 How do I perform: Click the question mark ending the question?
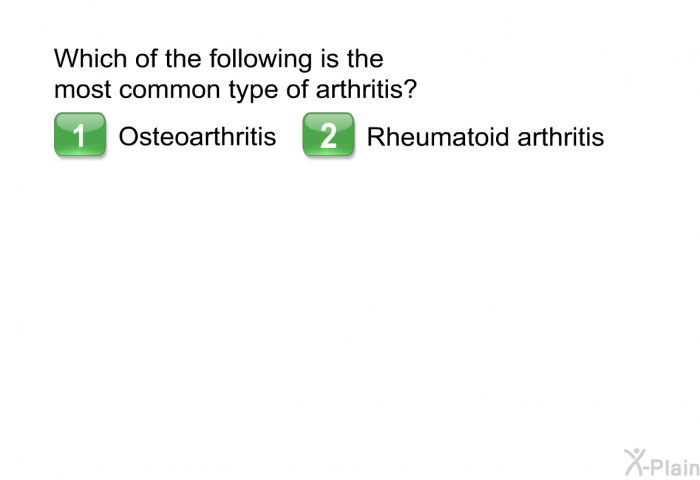[410, 89]
